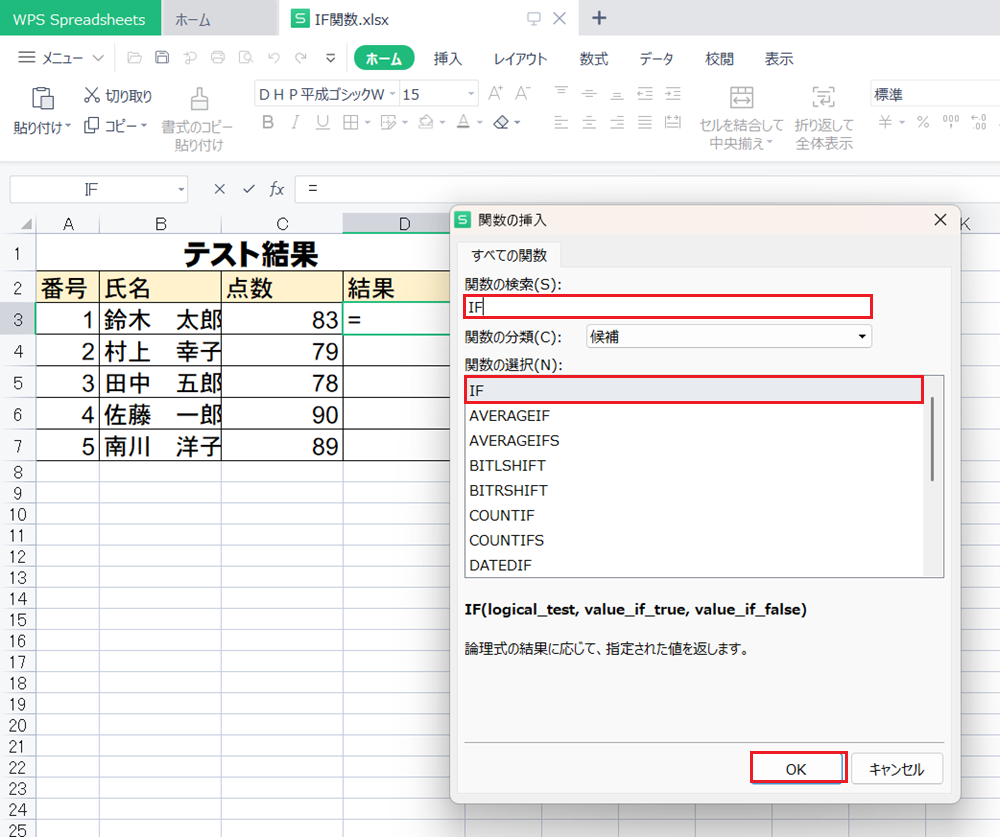Expand the 貼り付け dropdown arrow
Screen dimensions: 1000x837
point(68,126)
